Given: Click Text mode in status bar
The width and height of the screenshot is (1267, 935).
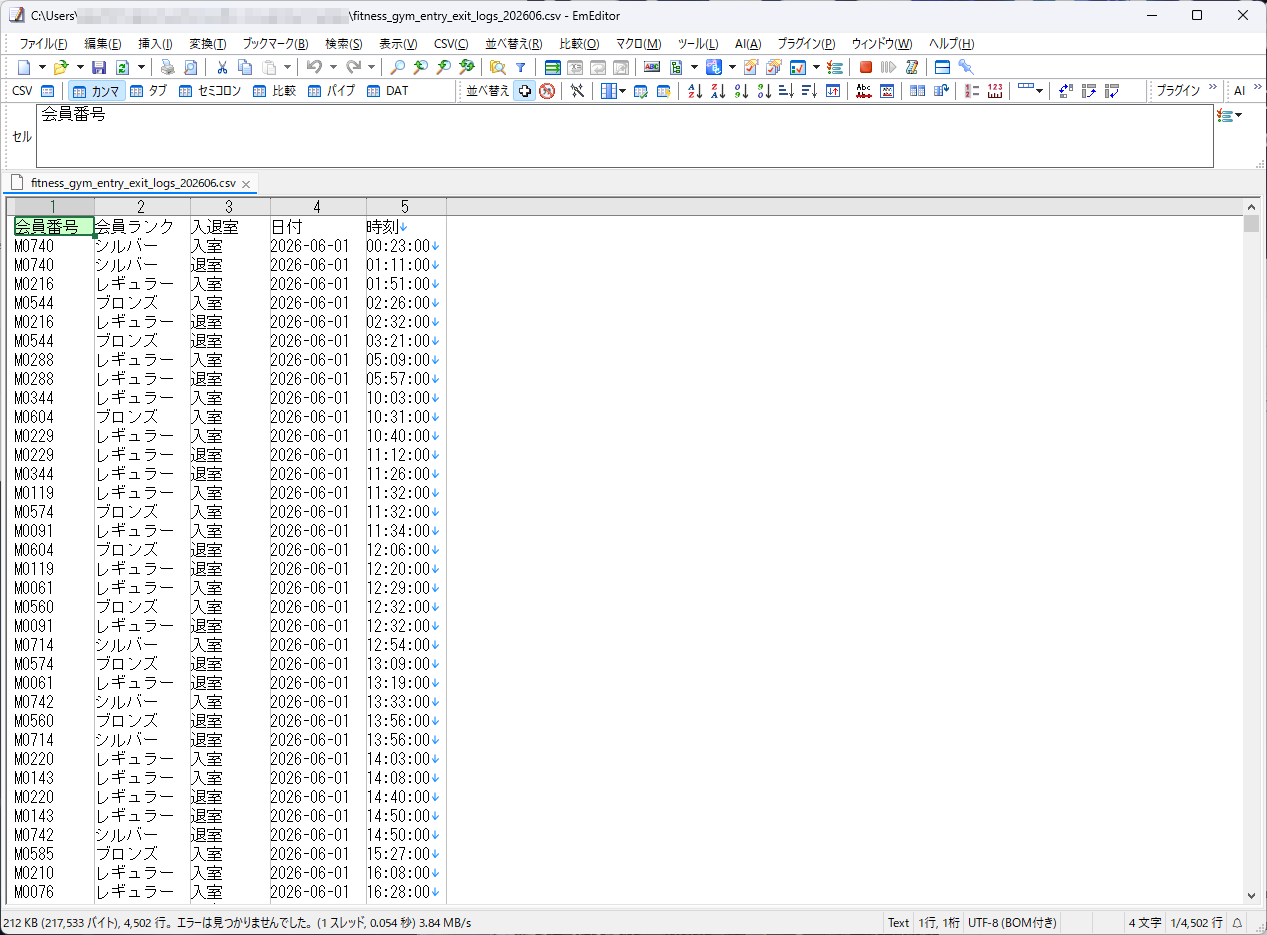Looking at the screenshot, I should coord(898,923).
